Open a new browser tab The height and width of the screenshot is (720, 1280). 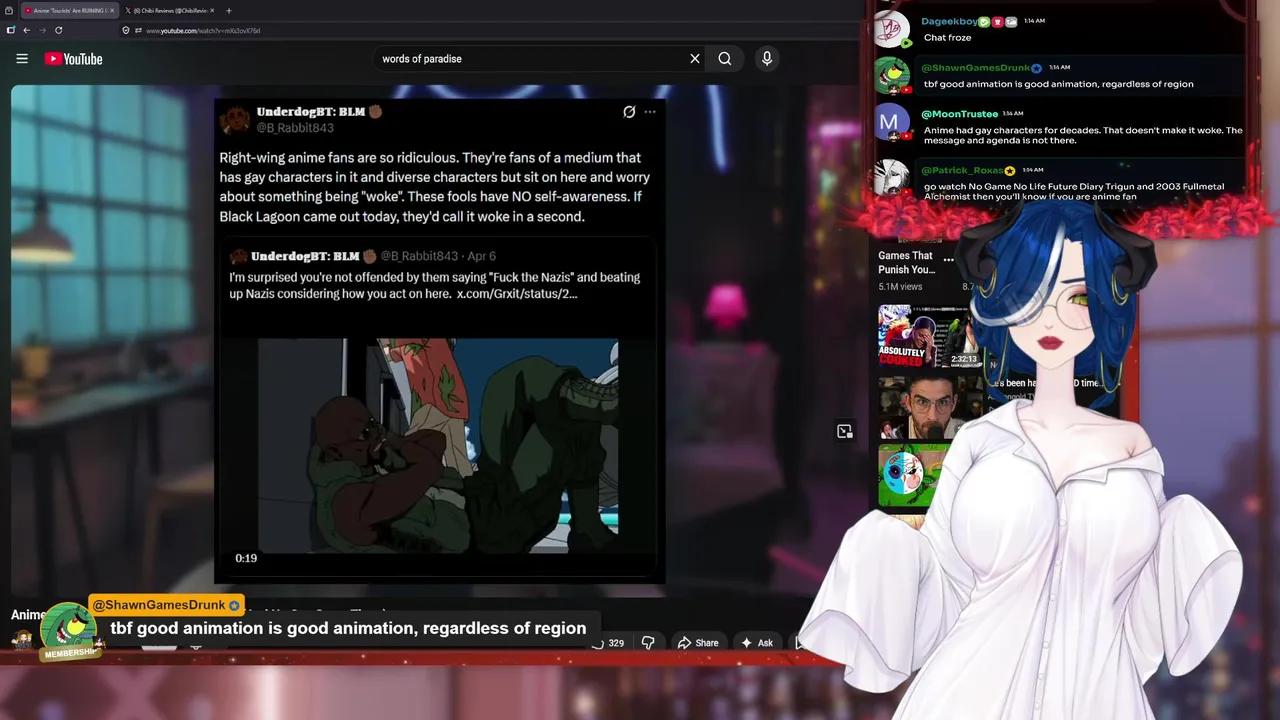click(x=228, y=10)
